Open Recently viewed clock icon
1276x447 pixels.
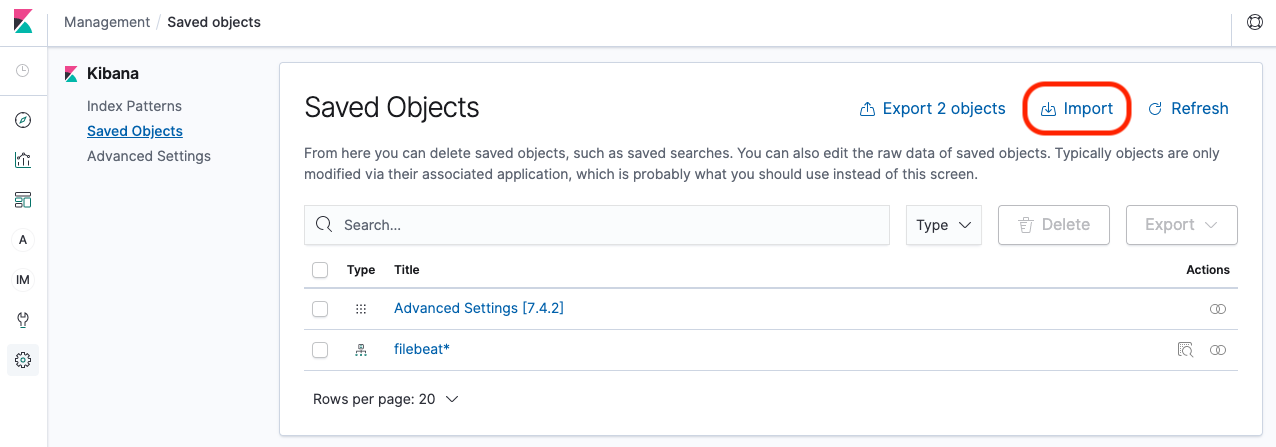(x=23, y=71)
